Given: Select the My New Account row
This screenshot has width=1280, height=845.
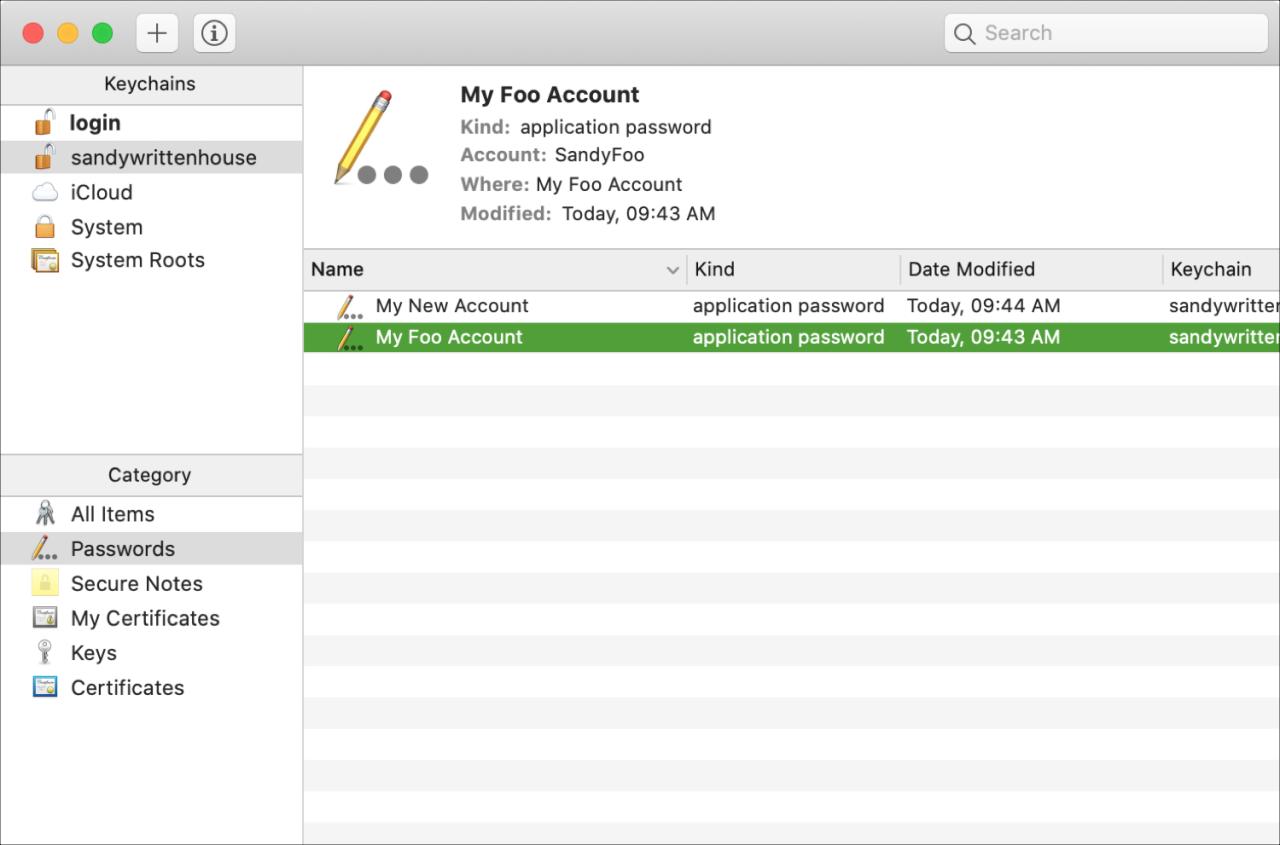Looking at the screenshot, I should tap(452, 306).
